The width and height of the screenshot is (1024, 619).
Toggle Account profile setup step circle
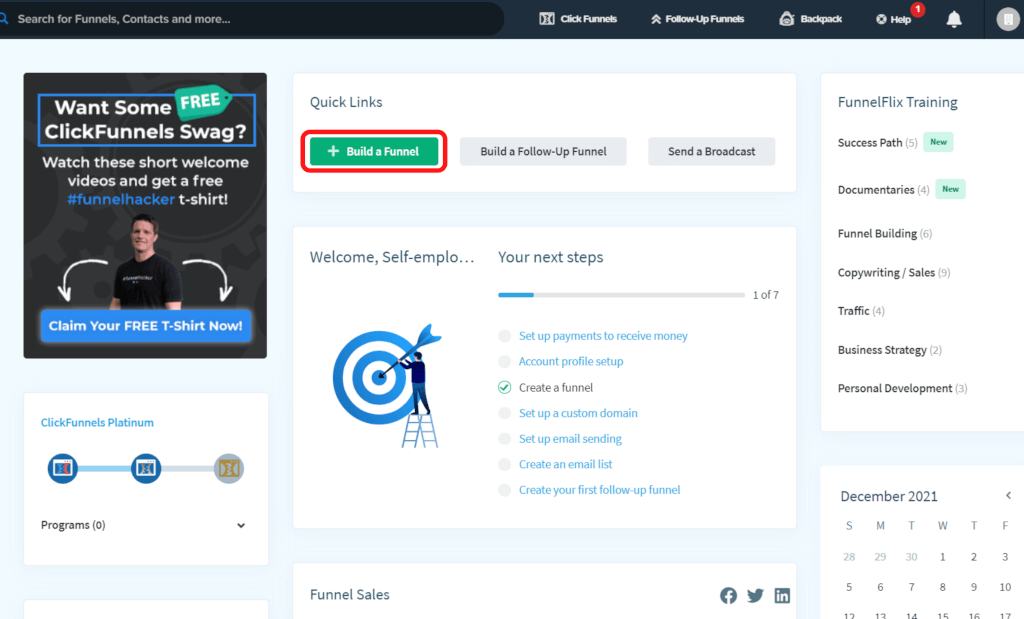coord(504,362)
